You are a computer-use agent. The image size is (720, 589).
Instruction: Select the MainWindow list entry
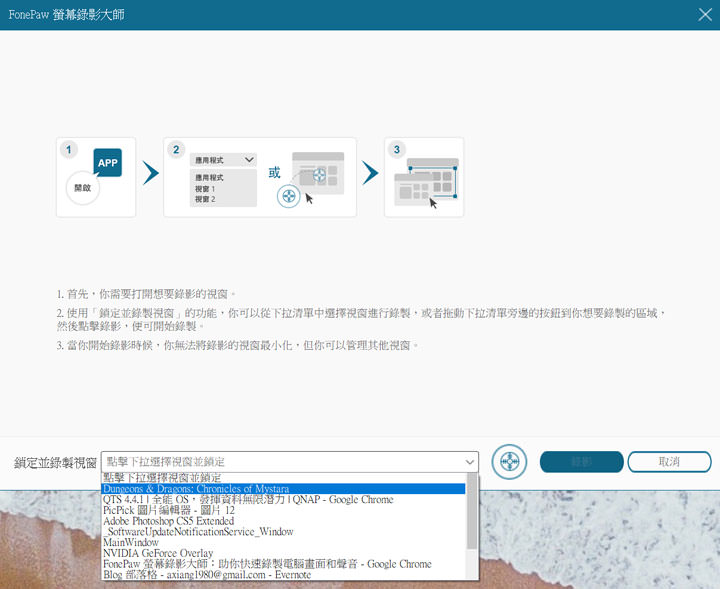tap(283, 542)
